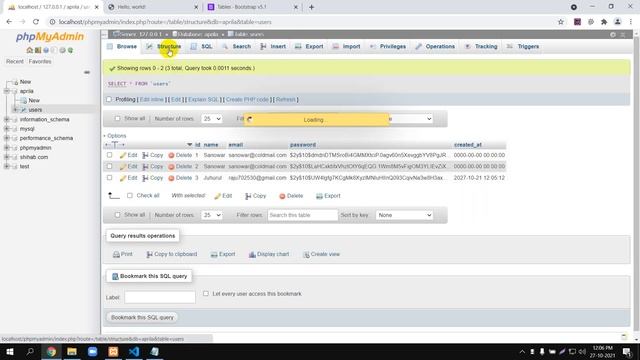Bookmark the page with star icon

click(x=561, y=22)
